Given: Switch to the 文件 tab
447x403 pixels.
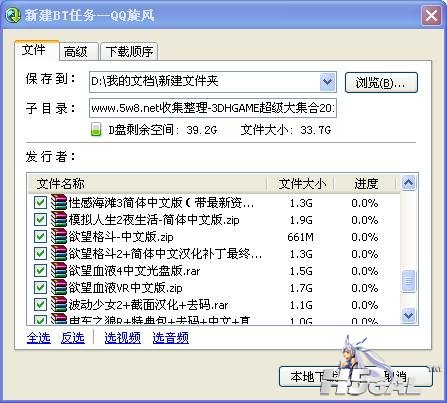Looking at the screenshot, I should click(37, 50).
